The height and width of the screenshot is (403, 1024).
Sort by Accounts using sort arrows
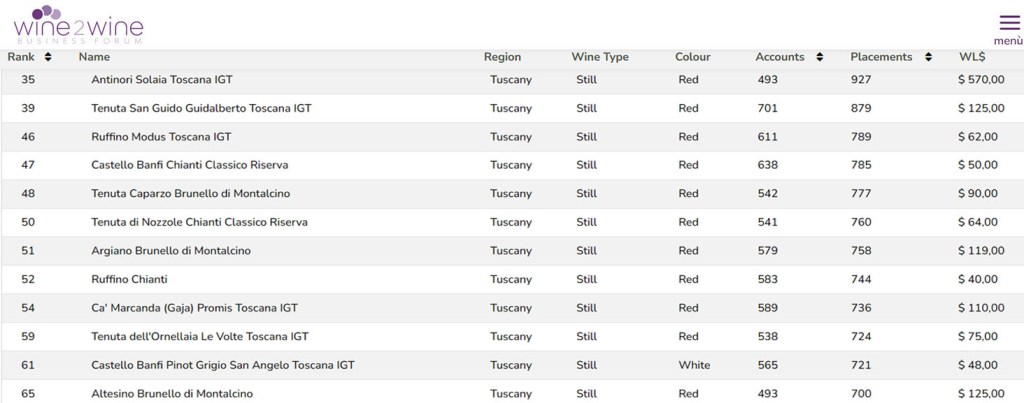tap(820, 57)
